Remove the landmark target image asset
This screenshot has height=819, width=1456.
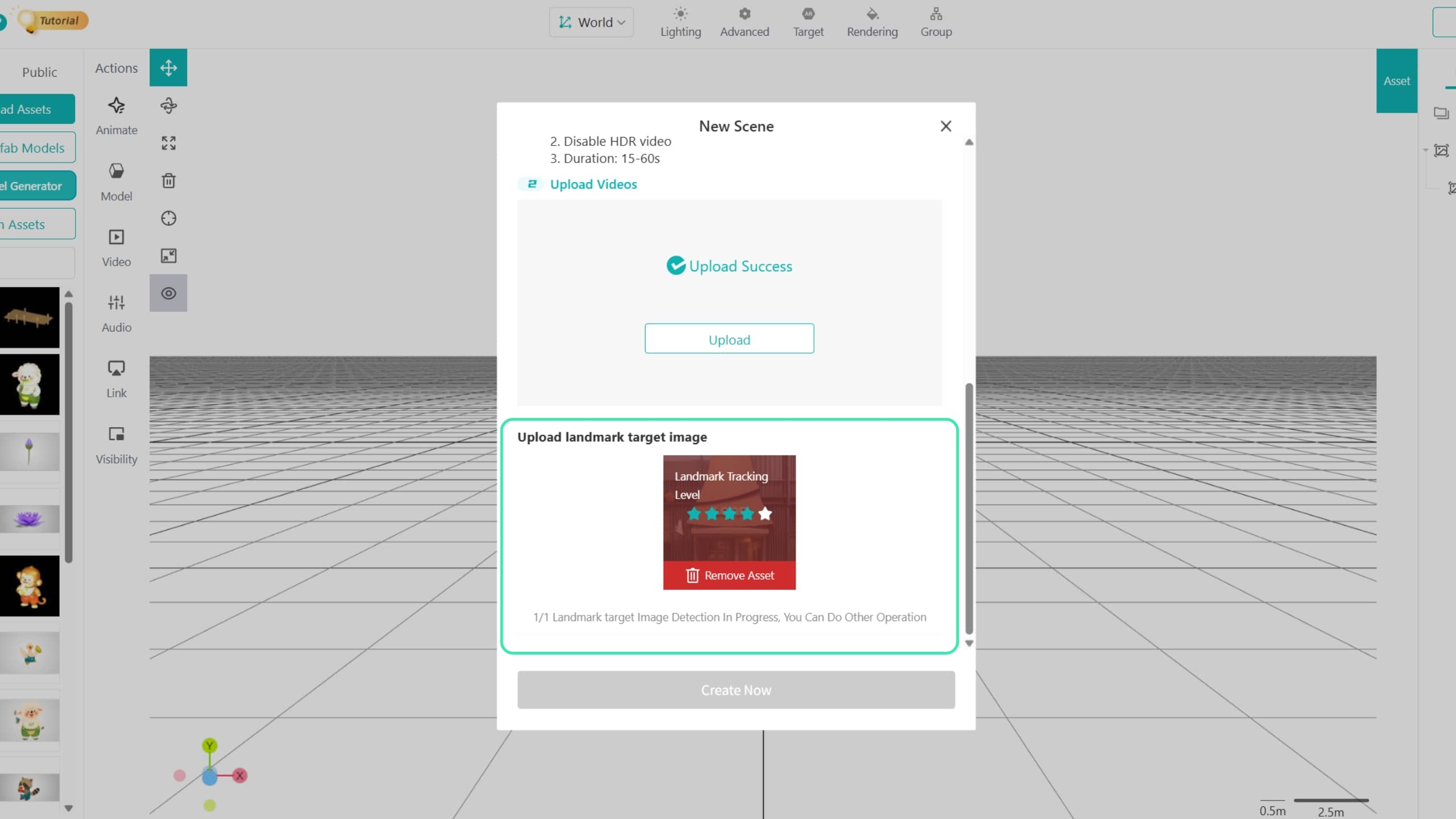point(729,576)
